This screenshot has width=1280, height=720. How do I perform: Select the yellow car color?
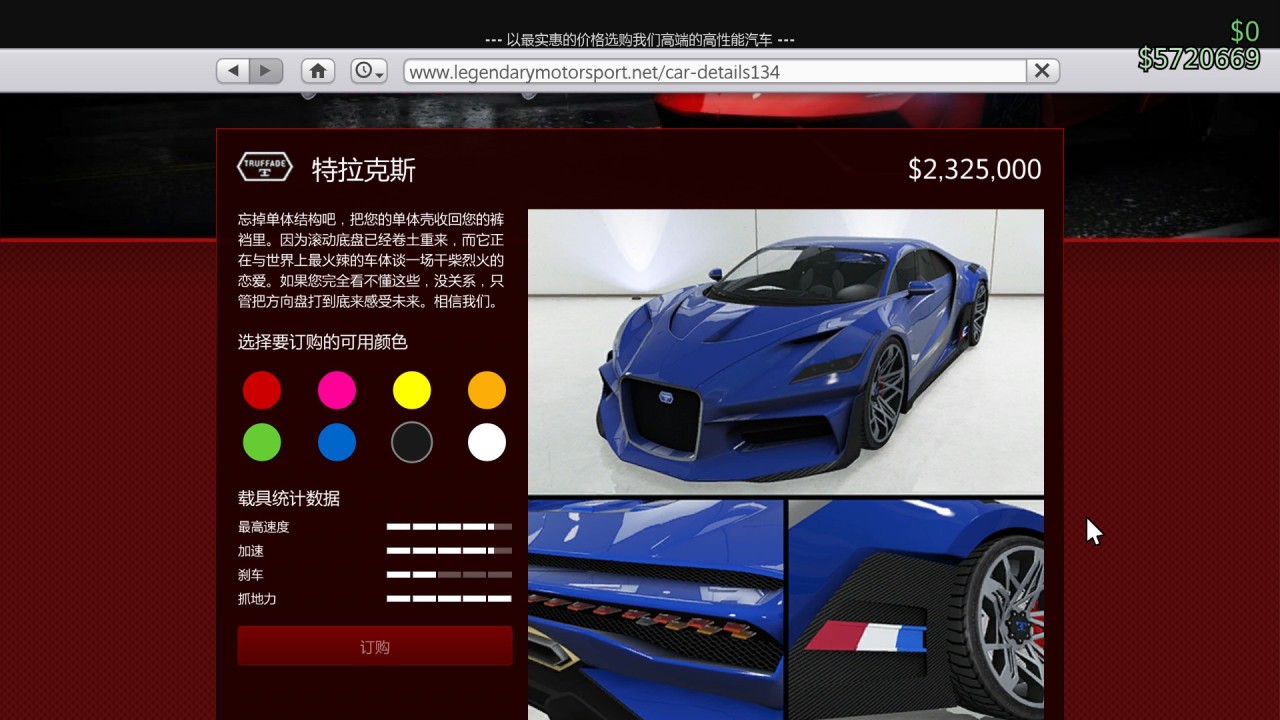(x=412, y=390)
